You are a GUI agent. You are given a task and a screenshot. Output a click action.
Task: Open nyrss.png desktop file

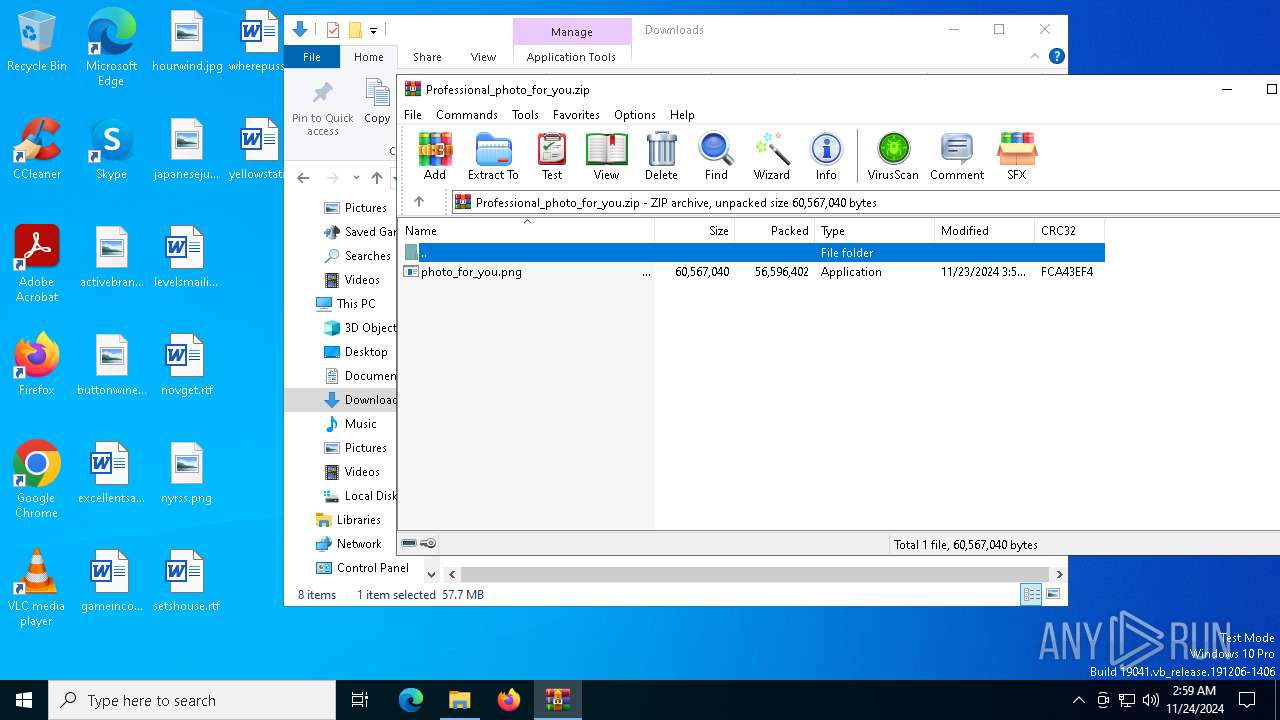(187, 474)
